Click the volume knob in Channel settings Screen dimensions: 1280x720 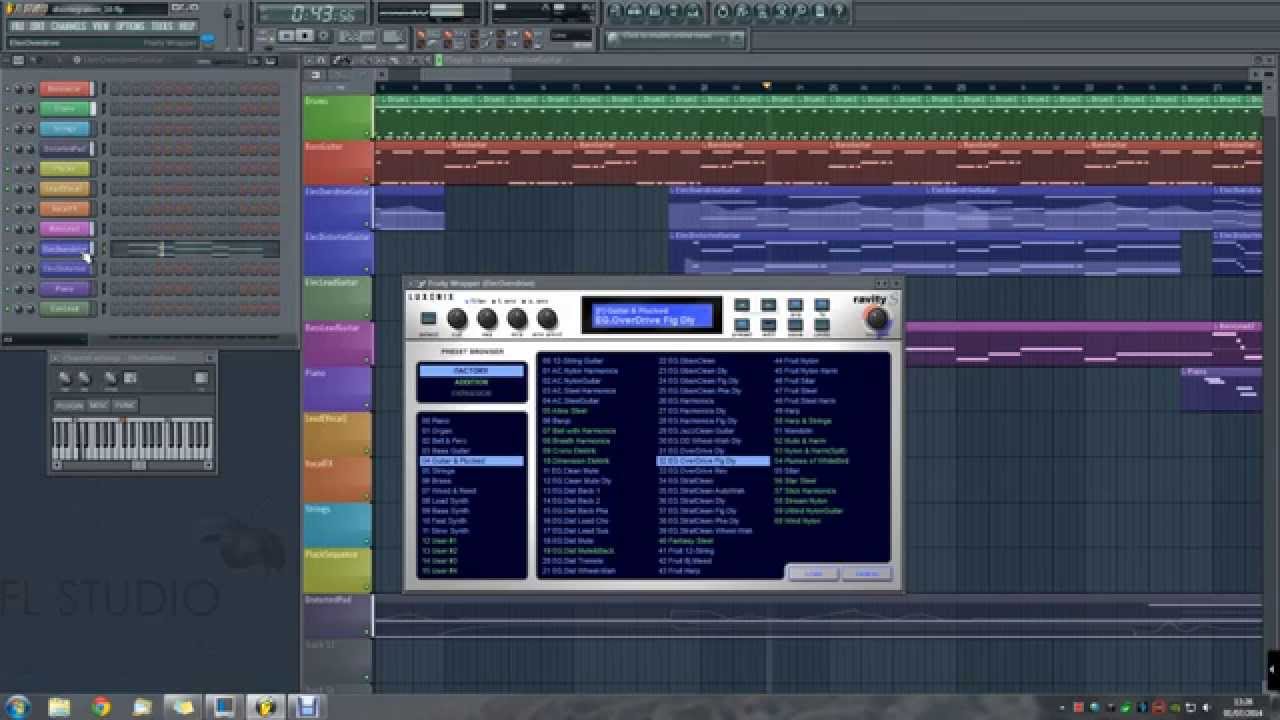[85, 377]
